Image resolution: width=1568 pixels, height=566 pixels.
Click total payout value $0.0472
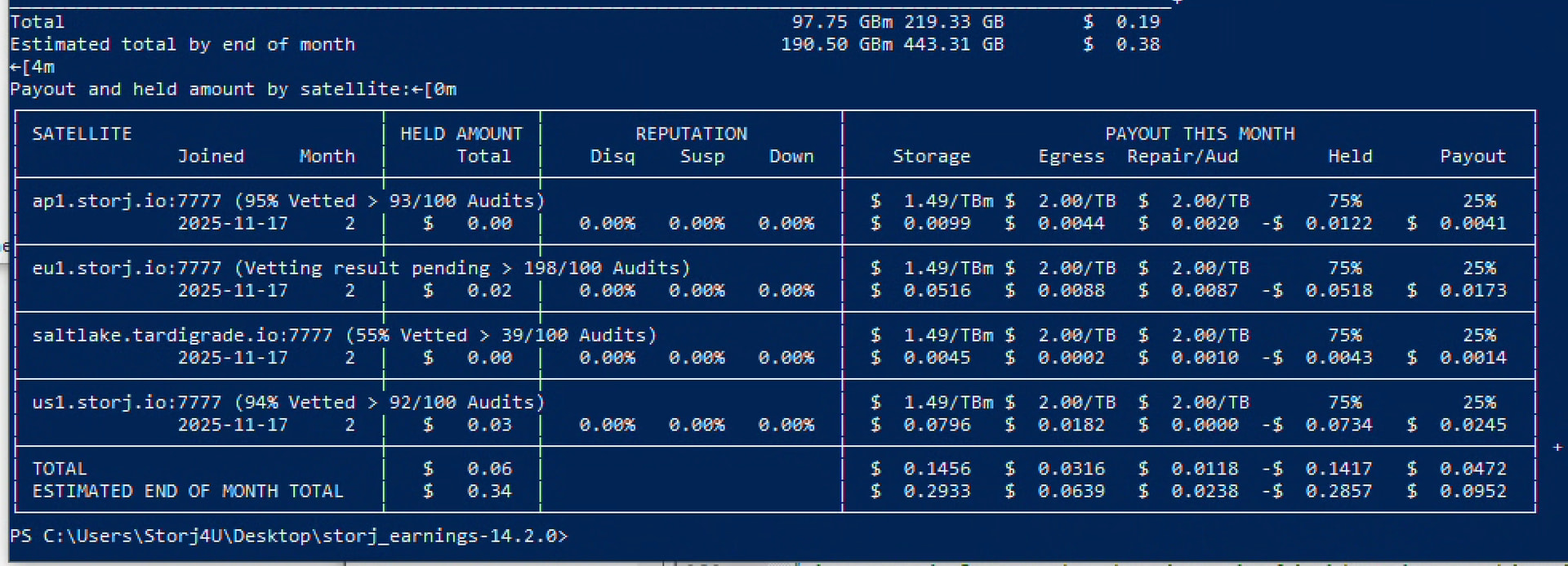point(1472,469)
